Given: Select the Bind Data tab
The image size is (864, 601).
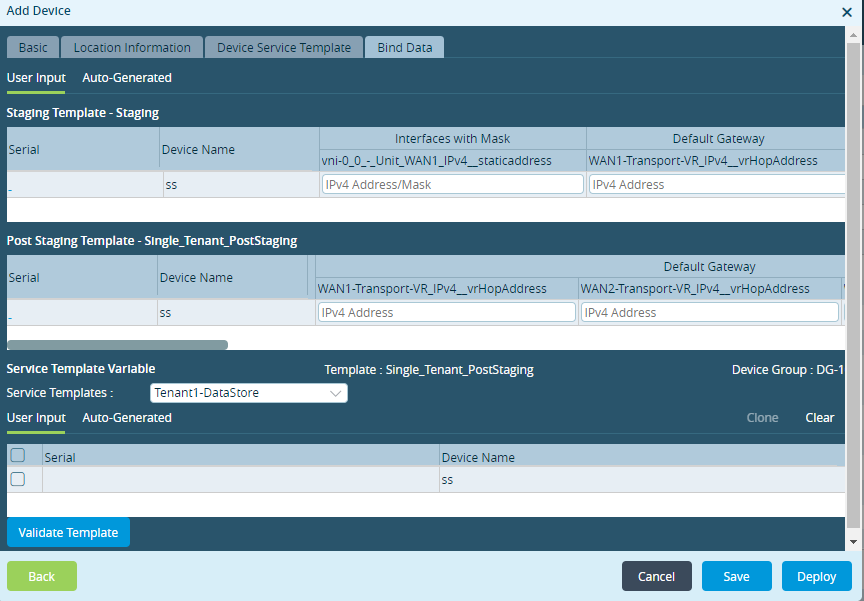Looking at the screenshot, I should [404, 48].
